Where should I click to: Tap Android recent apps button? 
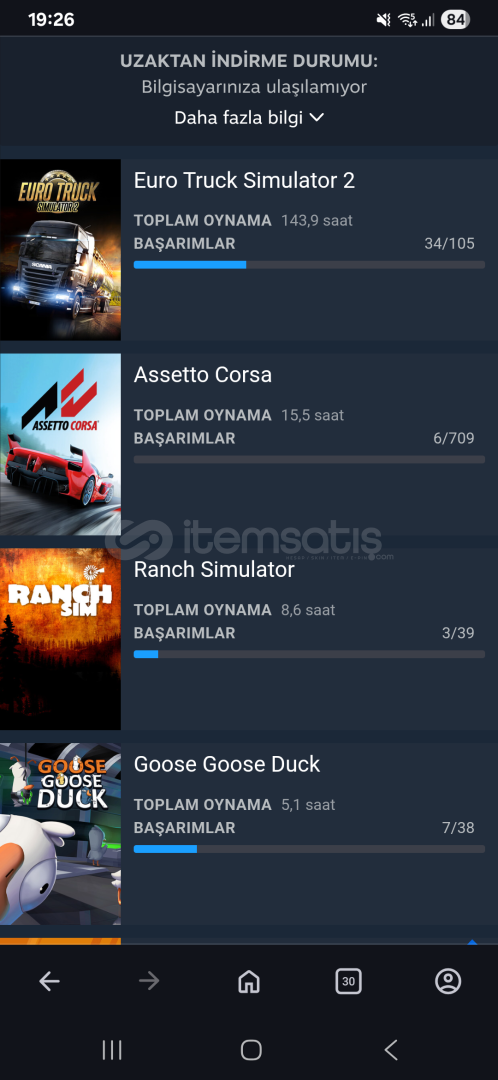[112, 1050]
